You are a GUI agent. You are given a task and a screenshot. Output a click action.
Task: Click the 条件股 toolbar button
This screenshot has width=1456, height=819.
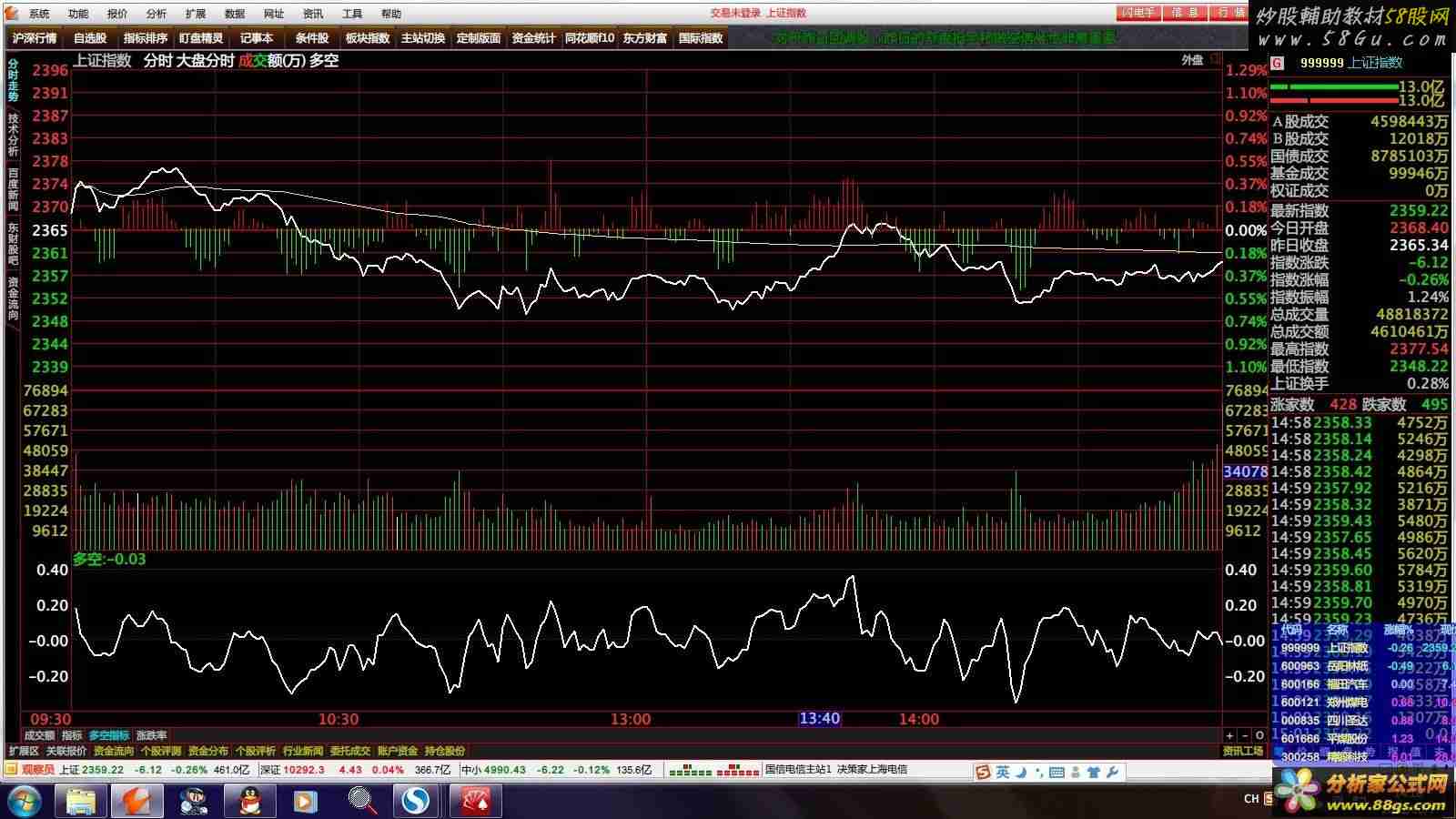[x=312, y=38]
